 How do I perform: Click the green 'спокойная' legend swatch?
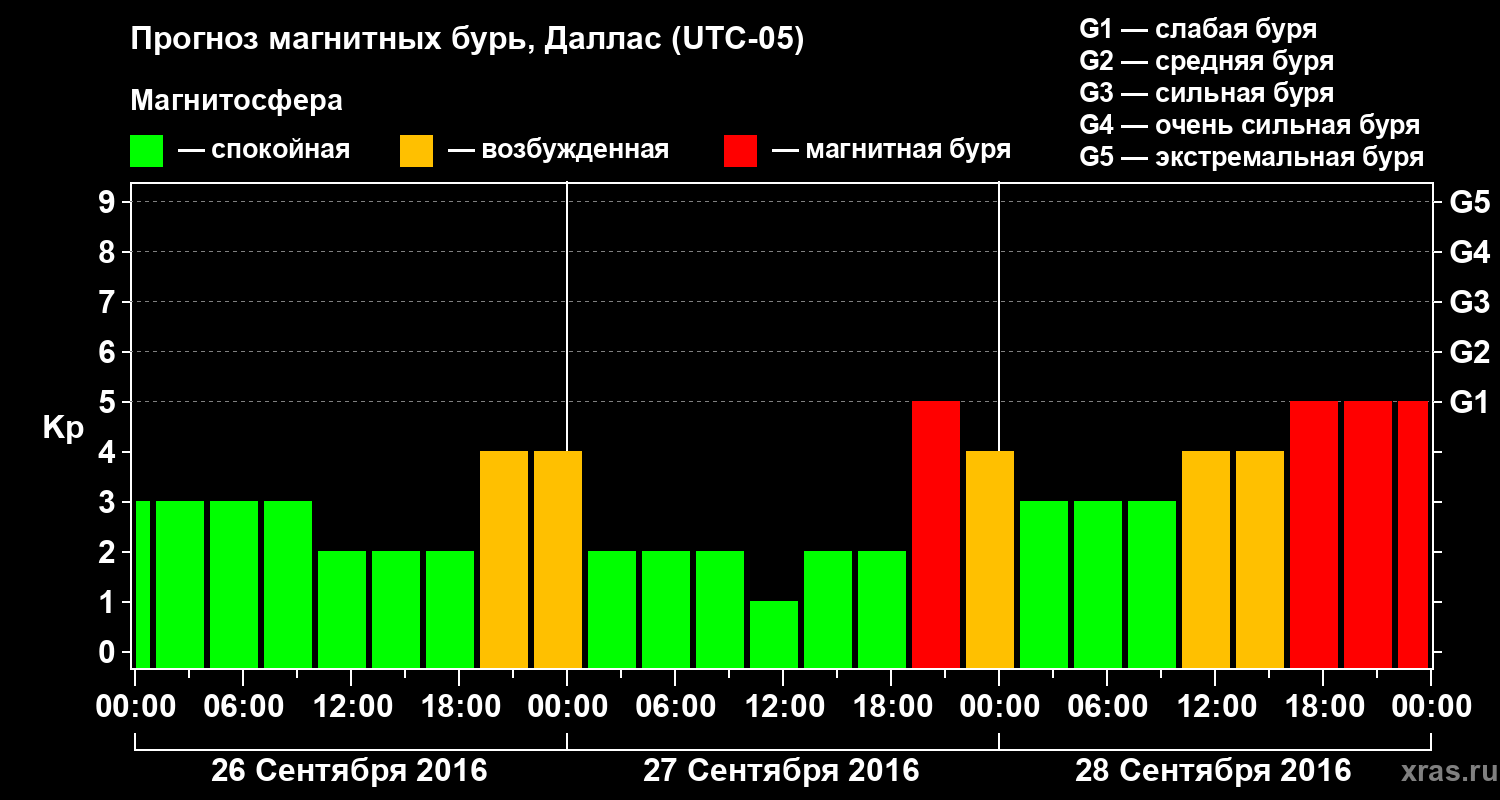click(147, 151)
